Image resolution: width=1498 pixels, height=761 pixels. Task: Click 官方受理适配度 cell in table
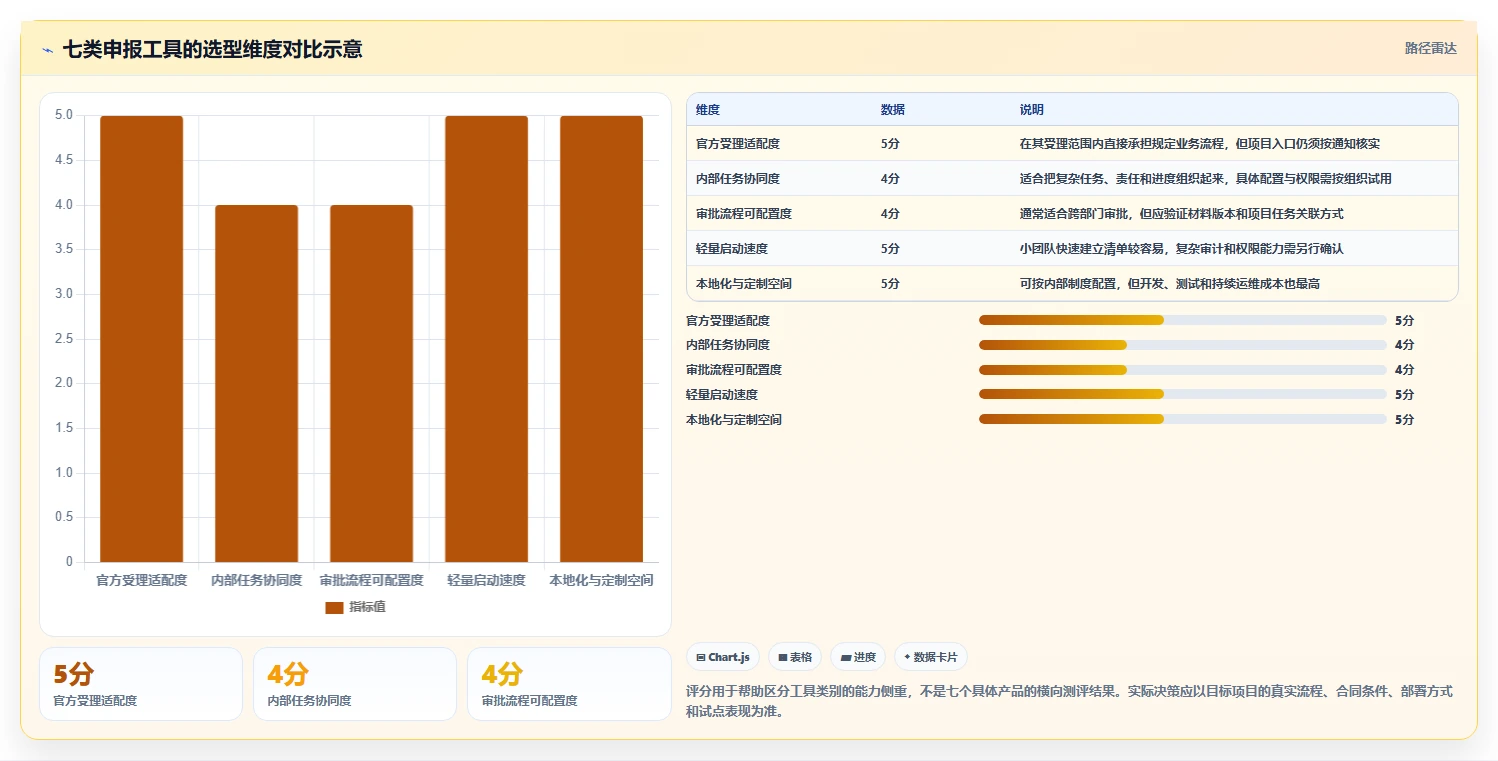pos(738,144)
